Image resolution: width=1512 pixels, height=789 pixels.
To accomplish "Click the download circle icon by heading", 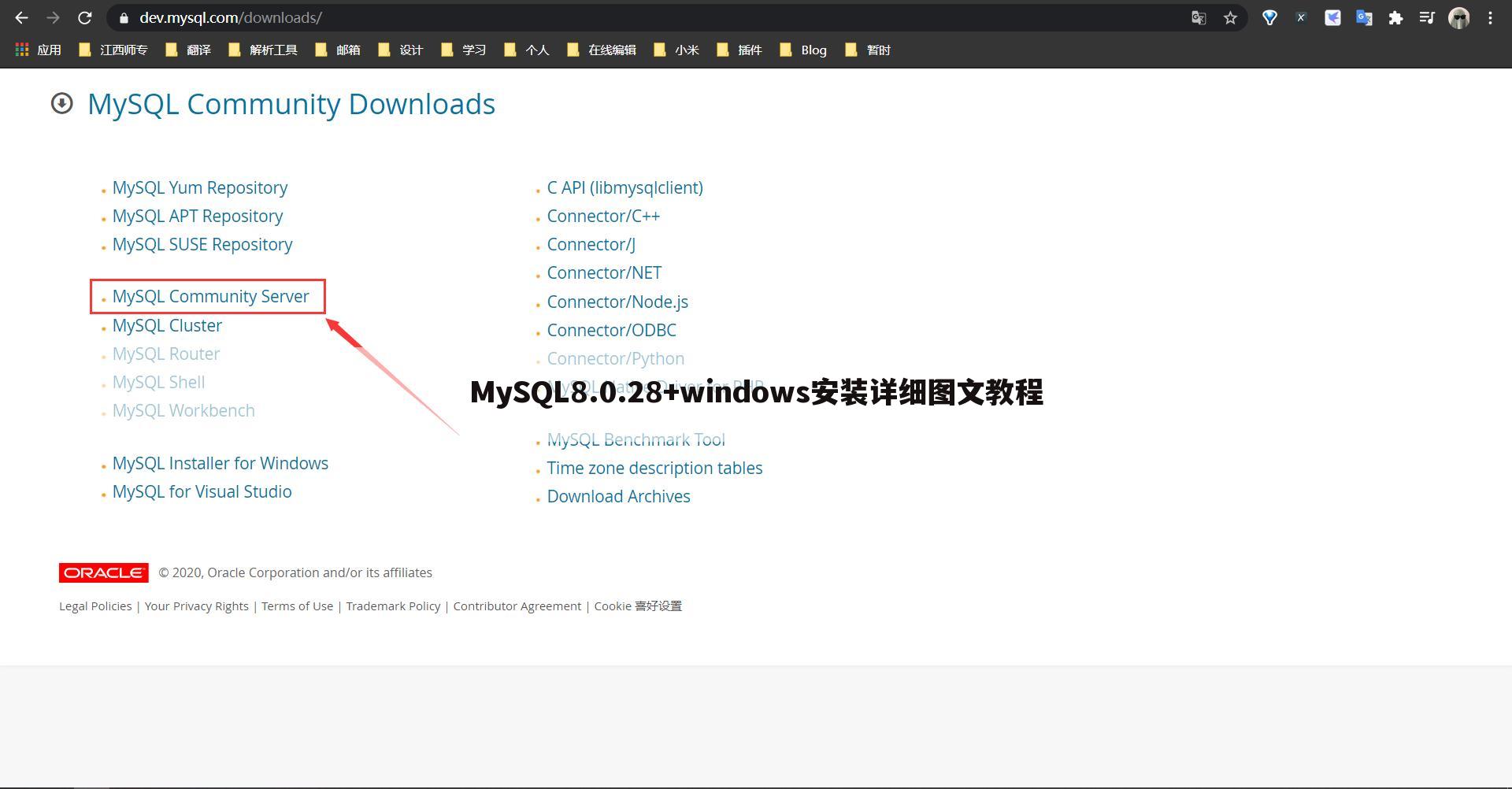I will [x=61, y=103].
